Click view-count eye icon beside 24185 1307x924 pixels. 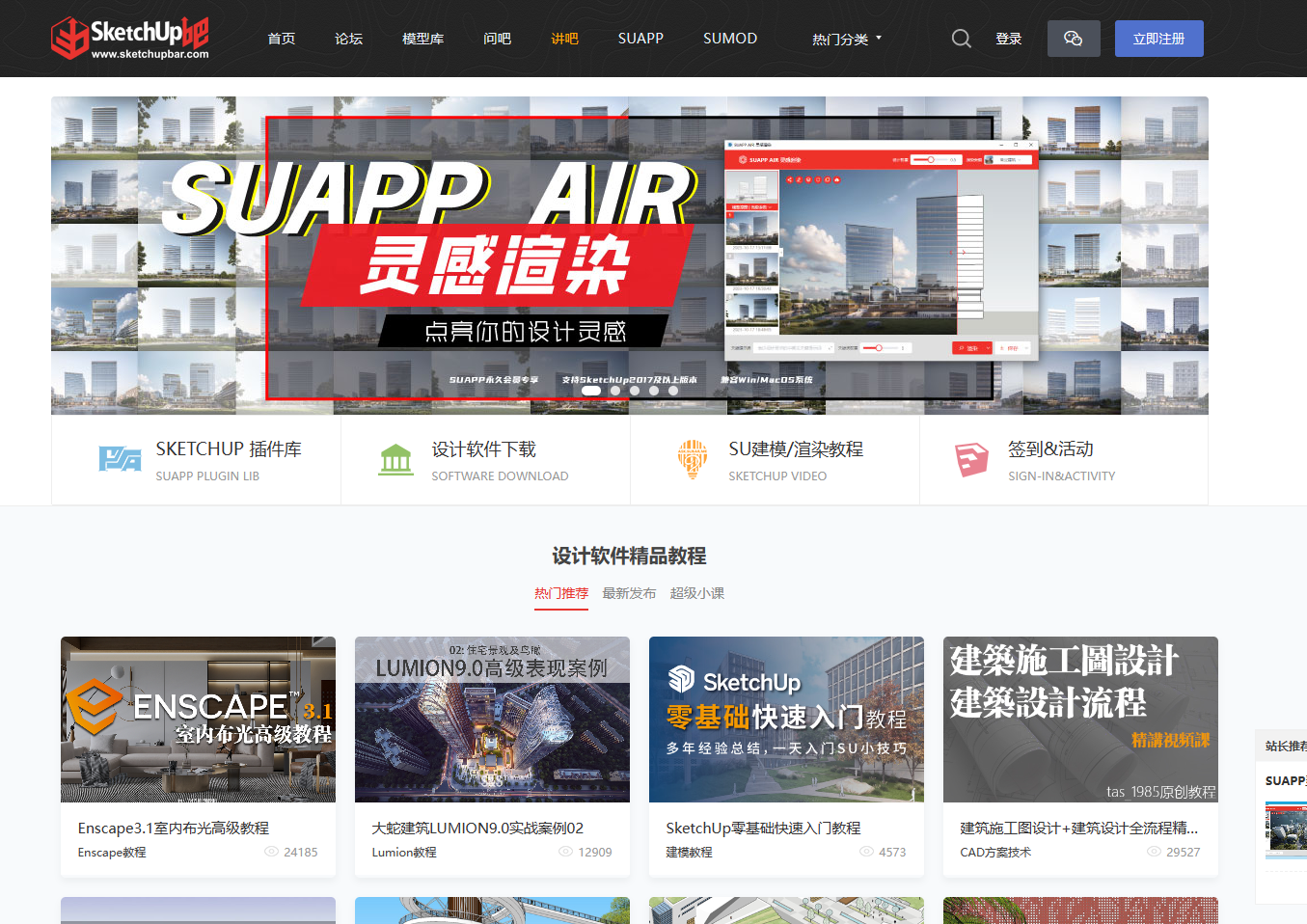tap(271, 852)
